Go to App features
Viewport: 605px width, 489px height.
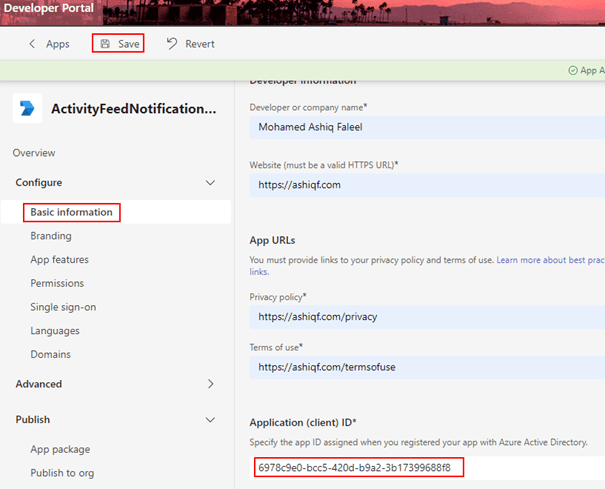59,260
